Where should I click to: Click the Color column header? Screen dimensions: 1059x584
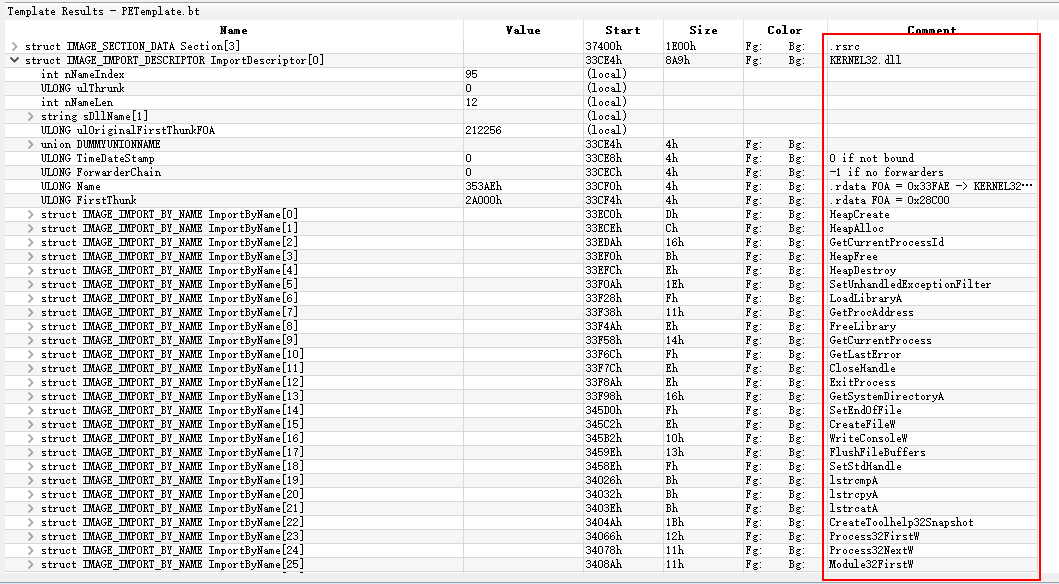coord(784,31)
